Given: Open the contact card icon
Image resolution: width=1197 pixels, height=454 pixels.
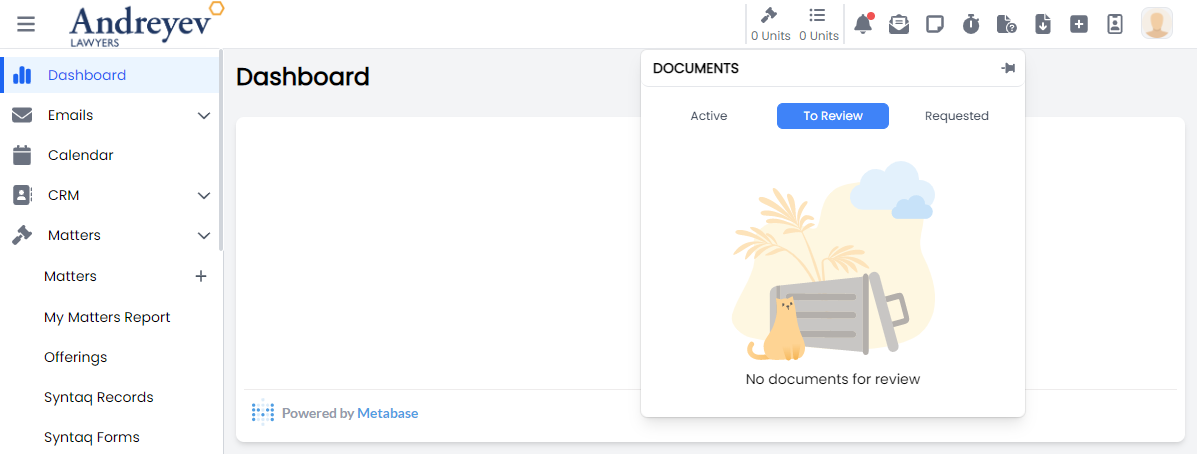Looking at the screenshot, I should [1115, 24].
